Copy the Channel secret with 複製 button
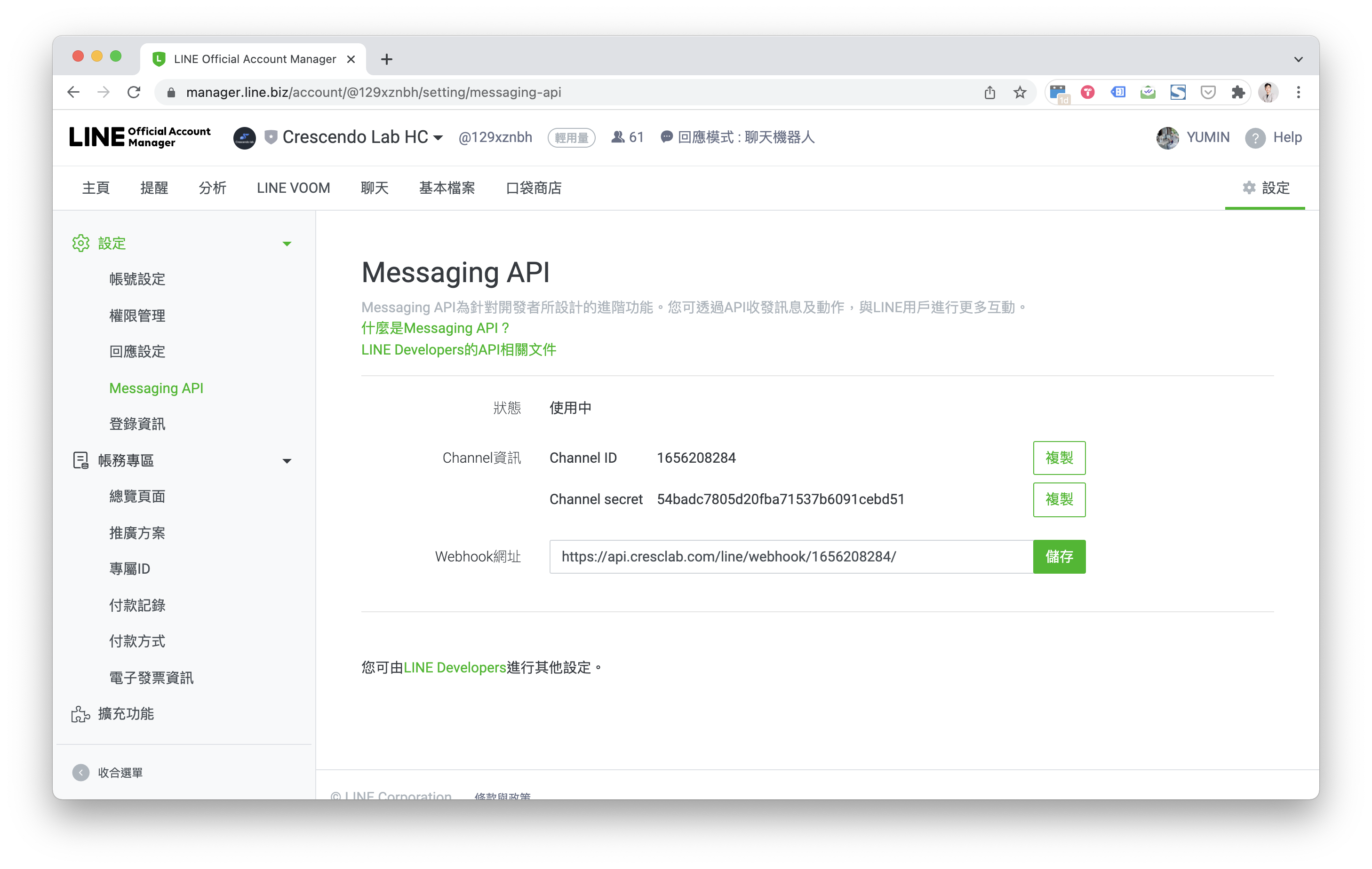Screen dimensions: 1372x869 click(1059, 499)
